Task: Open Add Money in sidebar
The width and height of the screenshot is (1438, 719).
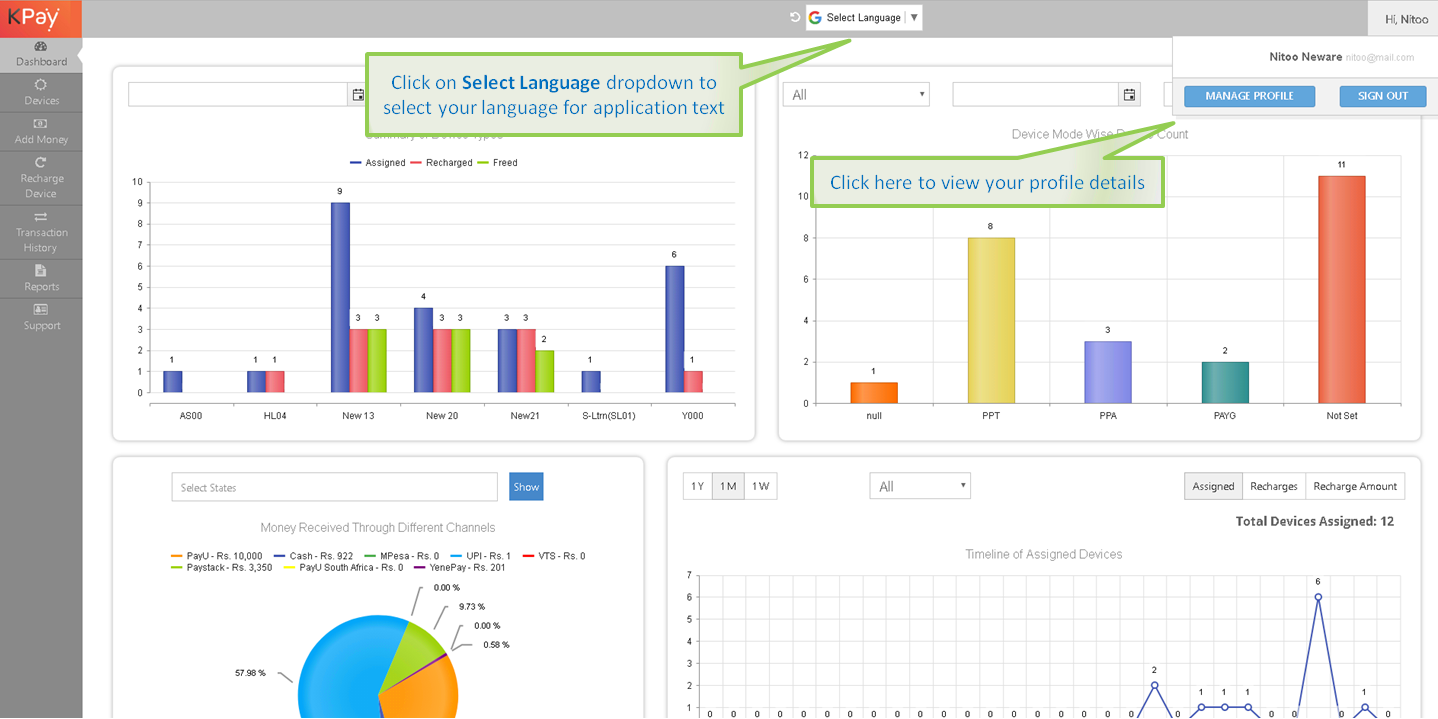Action: pyautogui.click(x=41, y=131)
